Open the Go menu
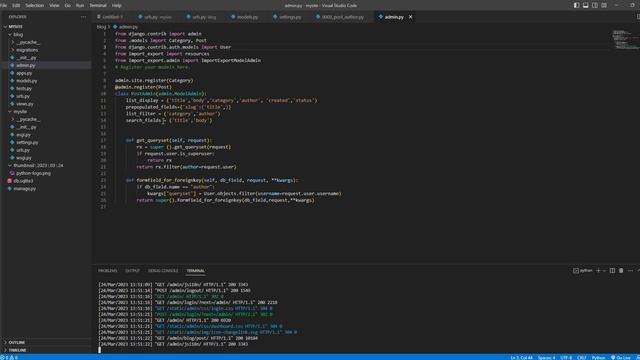Viewport: 640px width, 360px height. 68,5
